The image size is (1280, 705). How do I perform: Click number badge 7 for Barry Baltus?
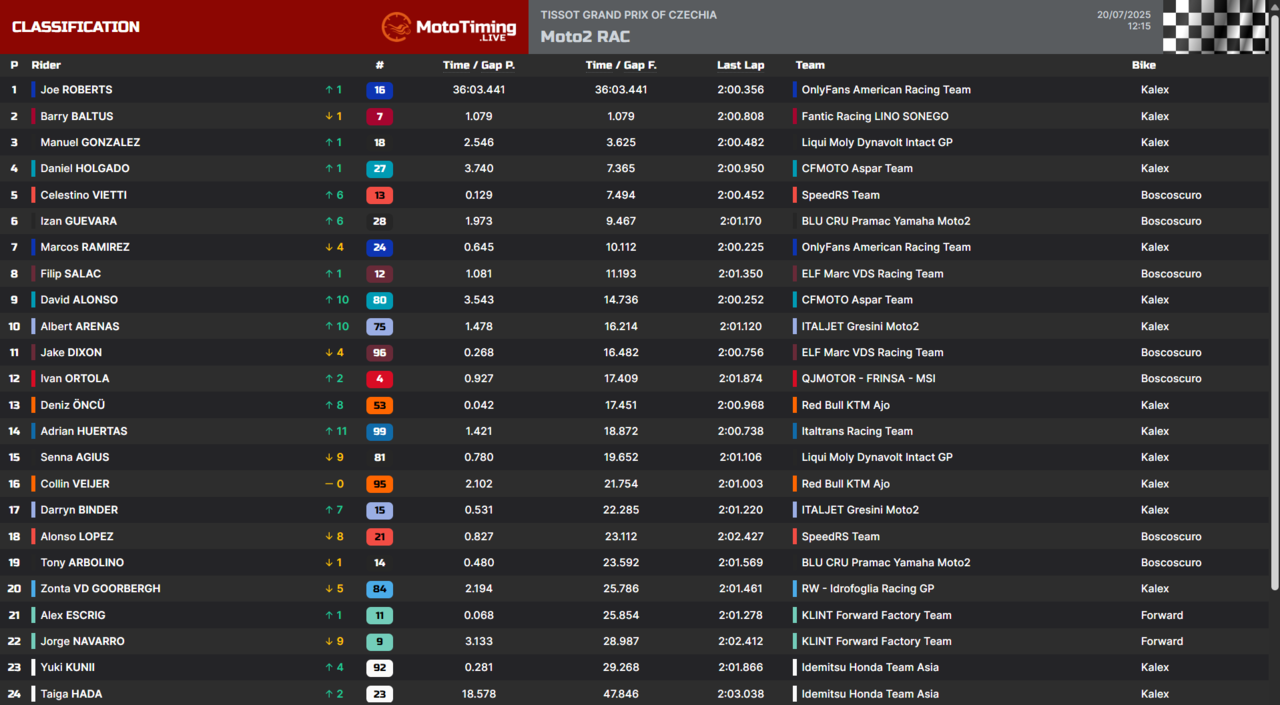tap(379, 116)
